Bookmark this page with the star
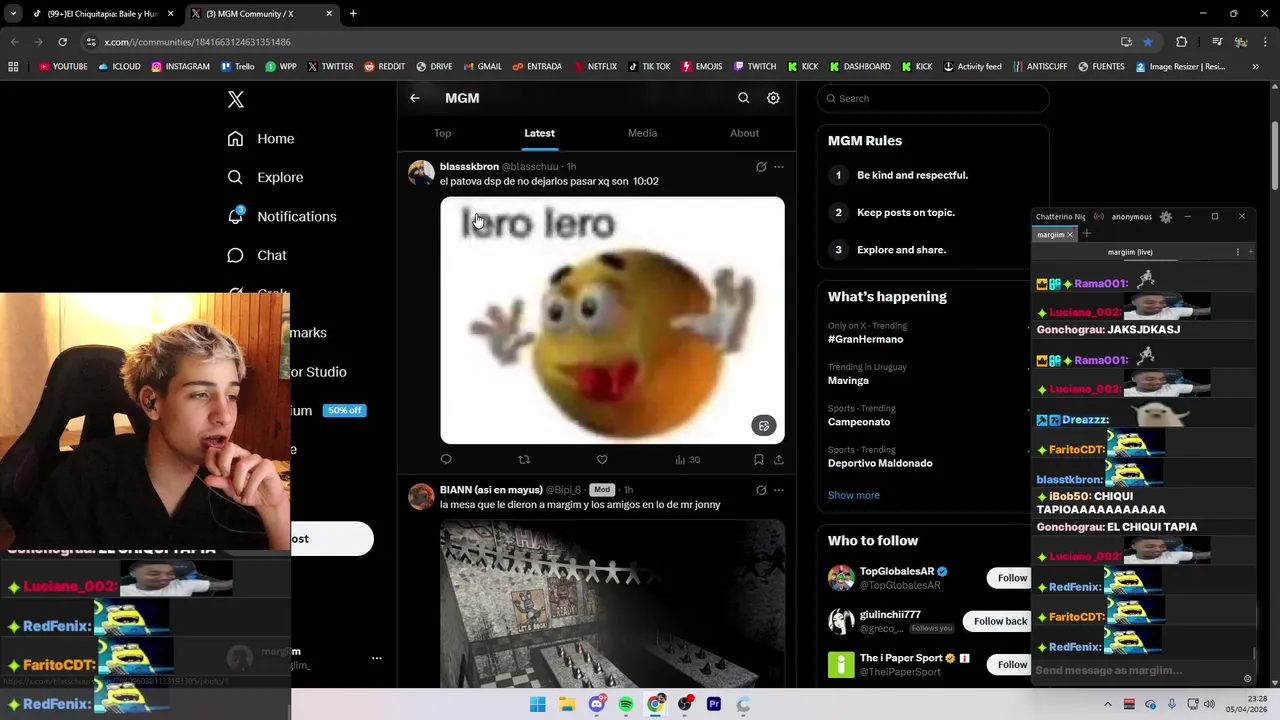This screenshot has width=1280, height=720. pyautogui.click(x=1148, y=42)
